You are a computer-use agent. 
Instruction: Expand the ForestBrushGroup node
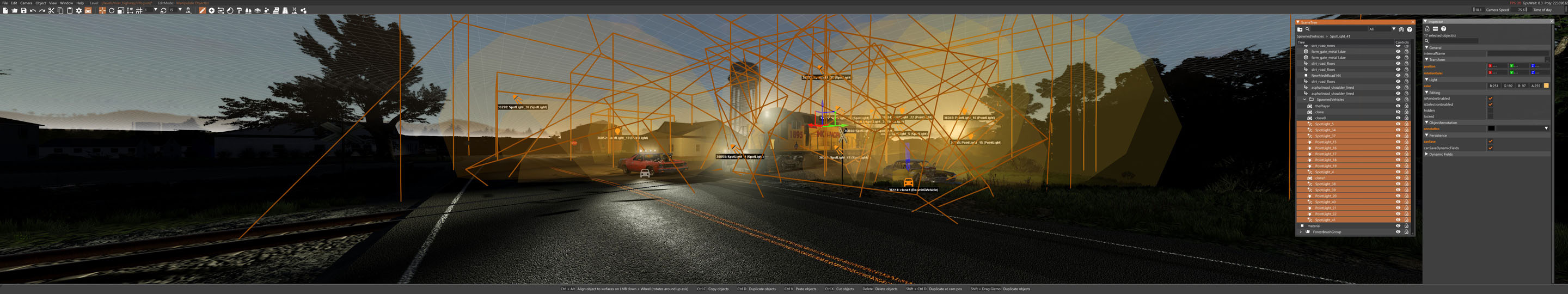tap(1301, 232)
